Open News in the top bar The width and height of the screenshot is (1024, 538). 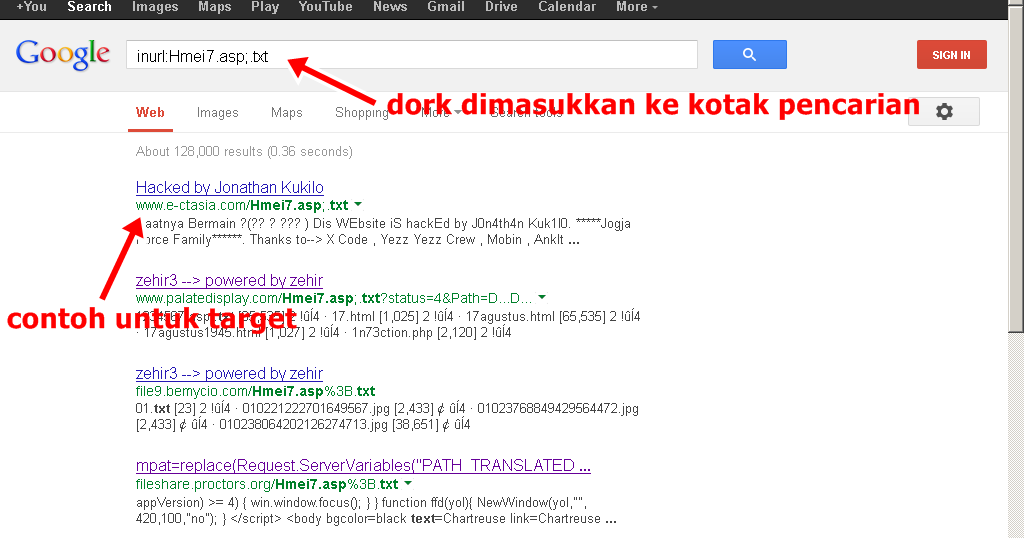tap(390, 7)
